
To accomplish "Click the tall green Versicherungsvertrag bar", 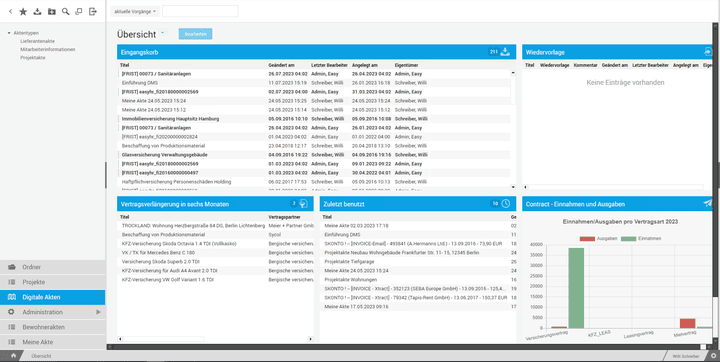I will (x=576, y=288).
